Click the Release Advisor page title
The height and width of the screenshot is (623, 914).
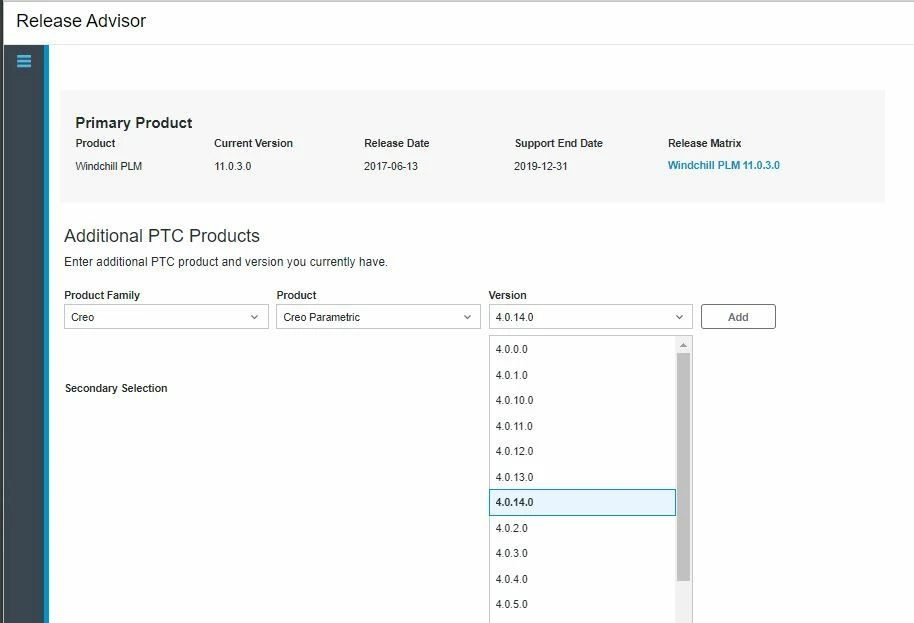[81, 21]
